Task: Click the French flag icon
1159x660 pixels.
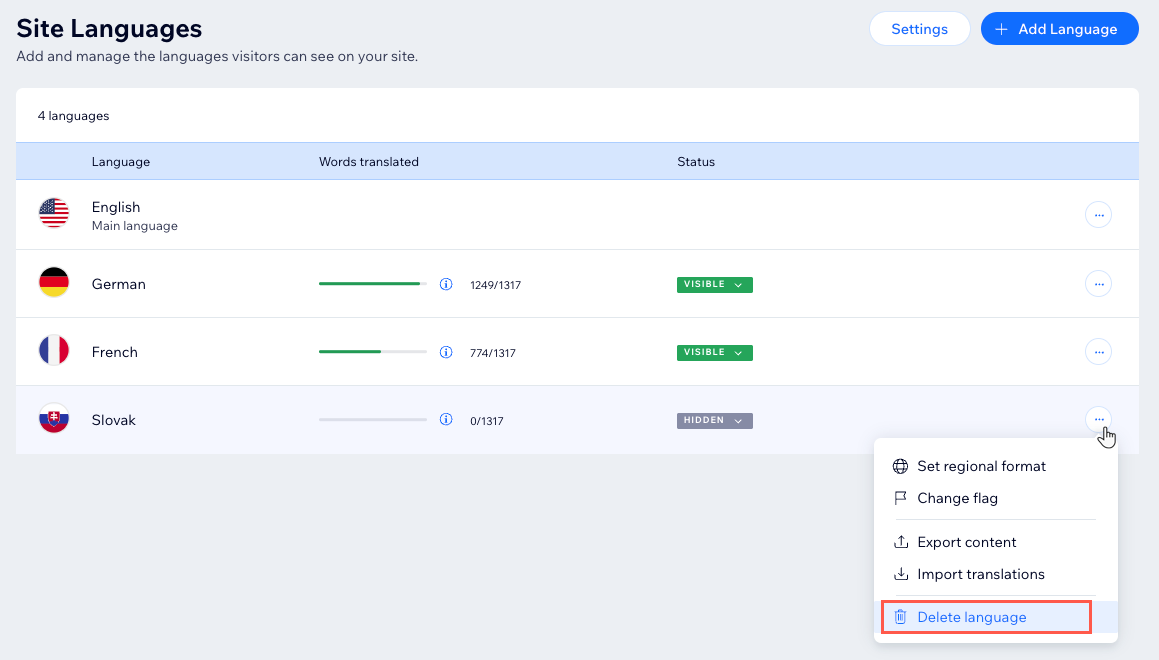Action: coord(53,352)
